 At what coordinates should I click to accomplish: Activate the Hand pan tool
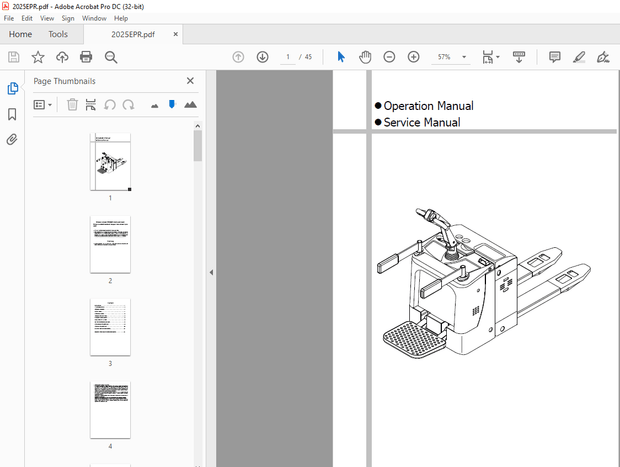(x=365, y=57)
